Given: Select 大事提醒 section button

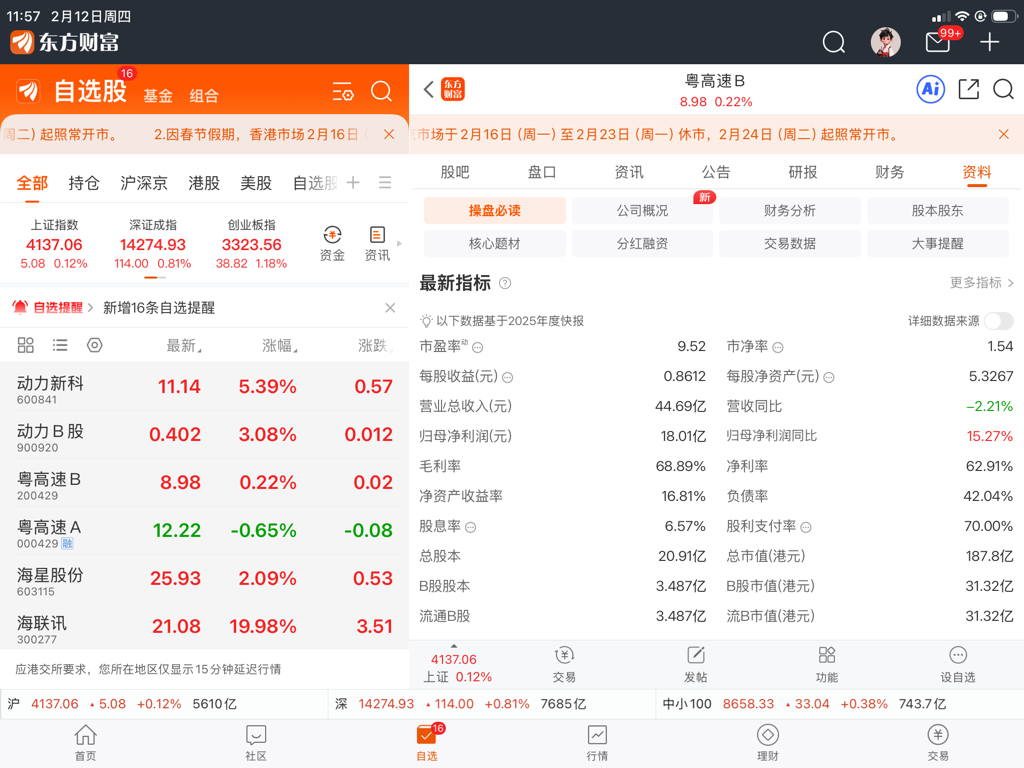Looking at the screenshot, I should (x=938, y=244).
